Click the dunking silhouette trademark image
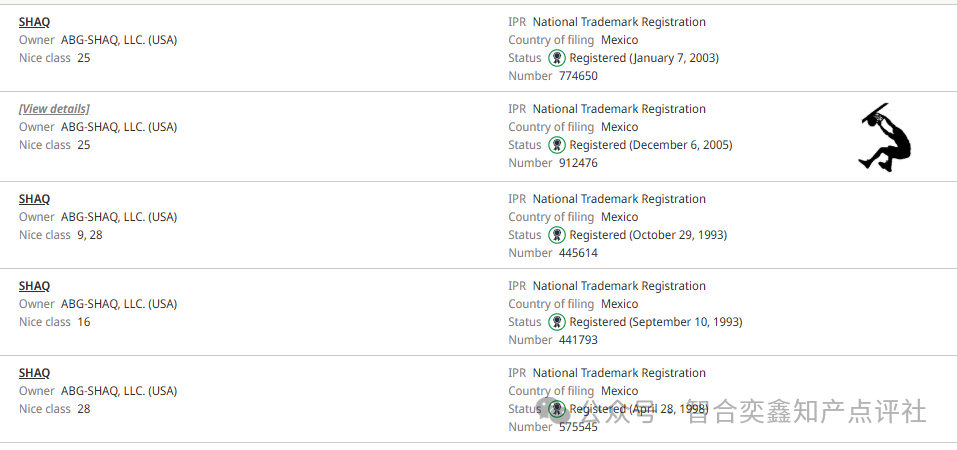The height and width of the screenshot is (450, 957). tap(885, 137)
